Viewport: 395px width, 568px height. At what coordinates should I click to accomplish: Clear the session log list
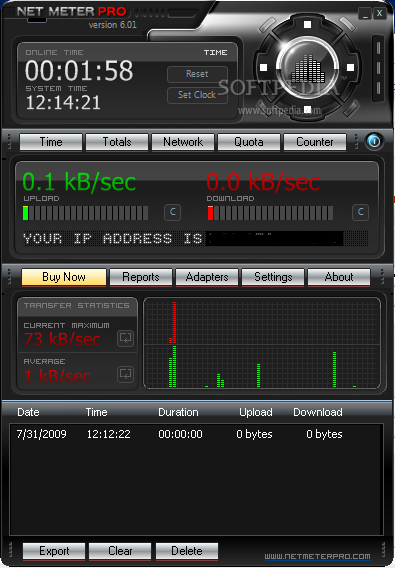(x=120, y=551)
